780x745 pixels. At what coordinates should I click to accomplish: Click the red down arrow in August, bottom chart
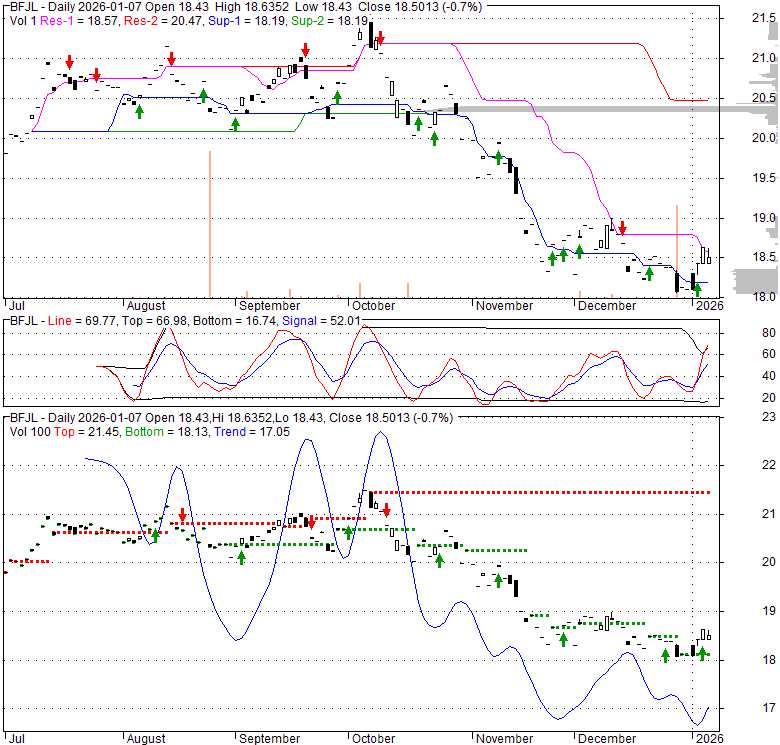click(182, 516)
